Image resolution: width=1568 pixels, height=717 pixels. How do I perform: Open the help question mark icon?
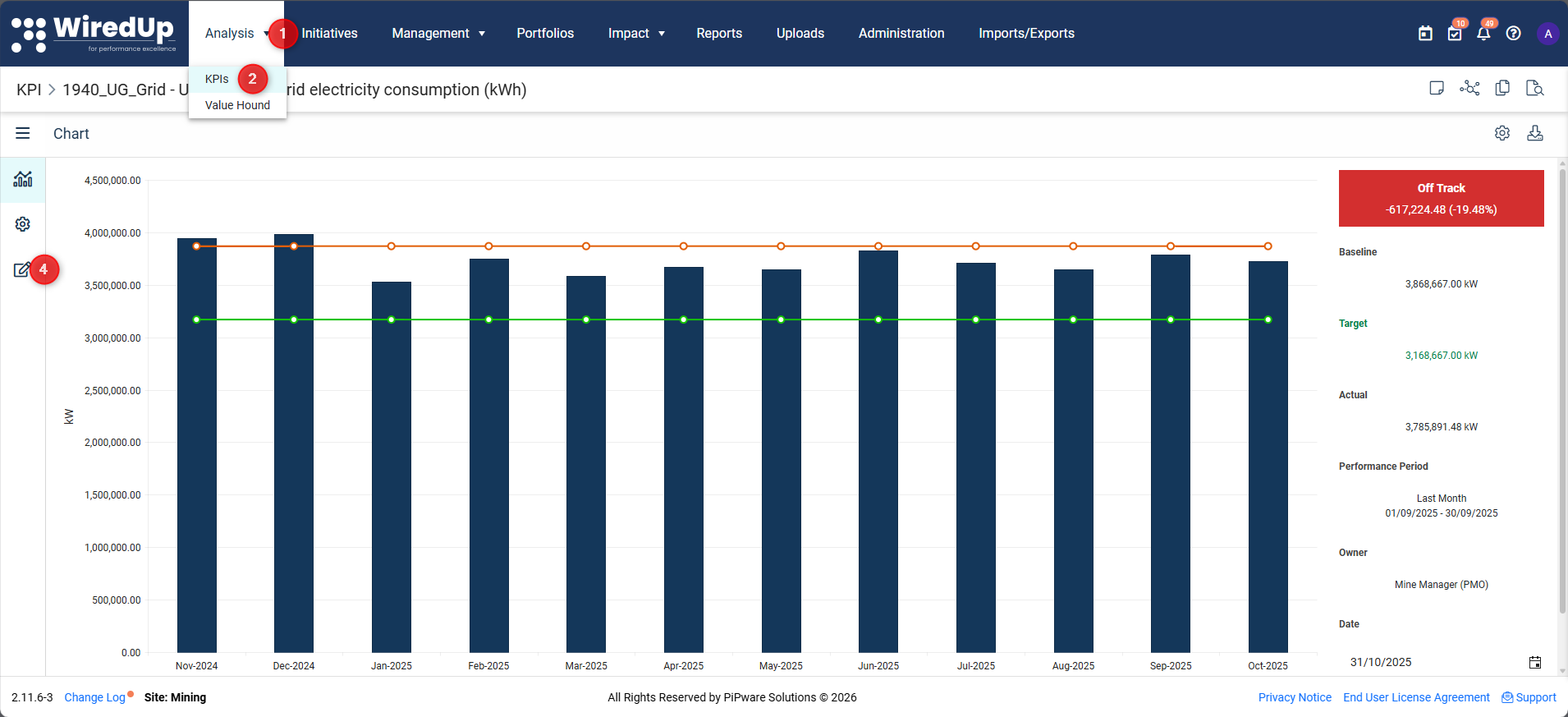(1514, 34)
